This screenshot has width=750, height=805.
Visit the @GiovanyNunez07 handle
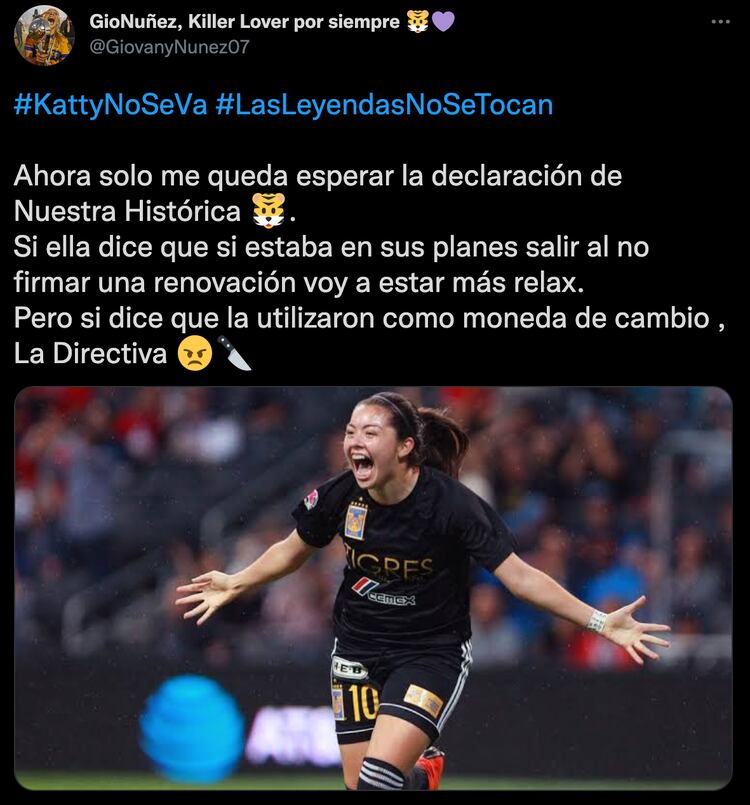click(169, 47)
